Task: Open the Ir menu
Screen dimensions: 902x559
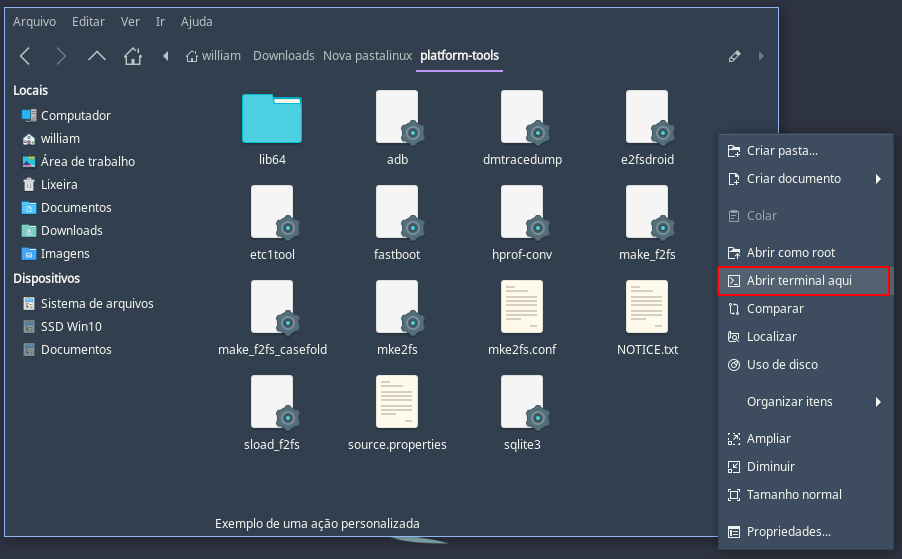Action: [160, 22]
